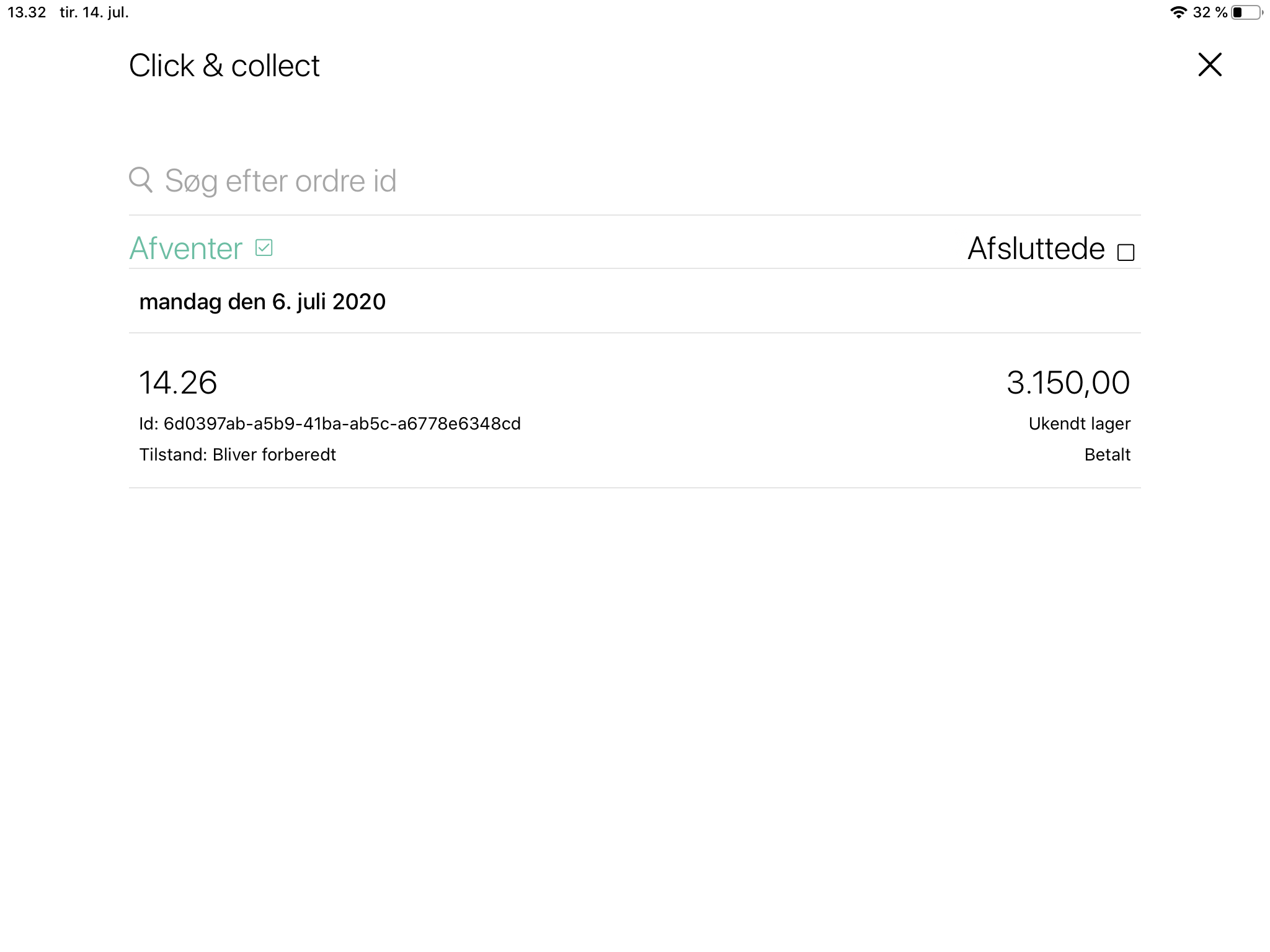The height and width of the screenshot is (952, 1270).
Task: Tap the battery icon in status bar
Action: pos(1246,12)
